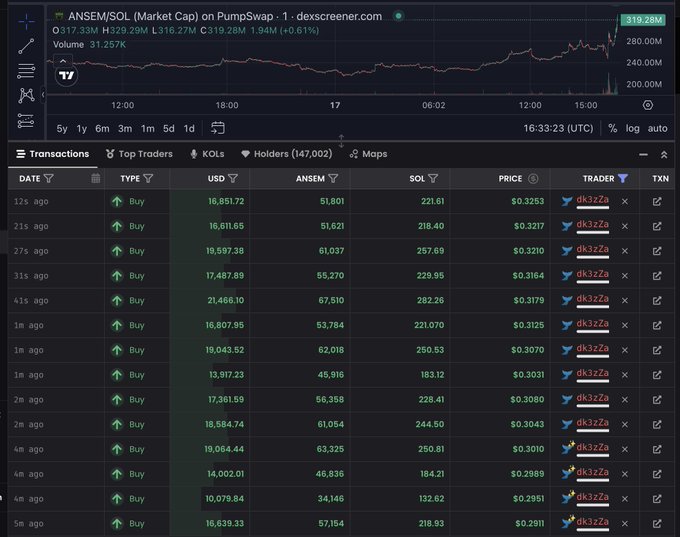Screen dimensions: 680x537
Task: Toggle log scale on chart
Action: (x=632, y=128)
